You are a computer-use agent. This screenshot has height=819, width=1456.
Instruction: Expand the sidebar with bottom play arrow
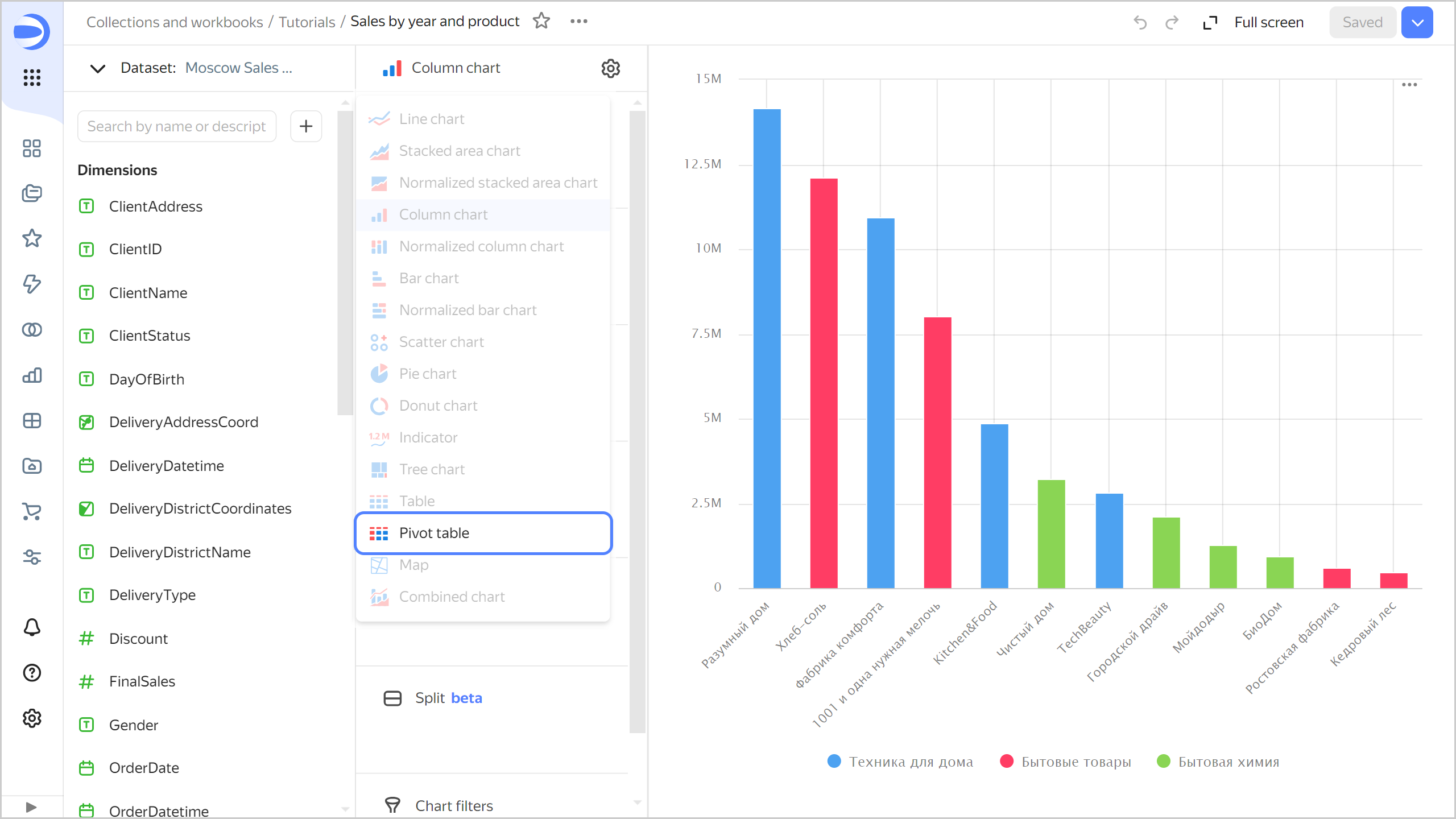31,807
